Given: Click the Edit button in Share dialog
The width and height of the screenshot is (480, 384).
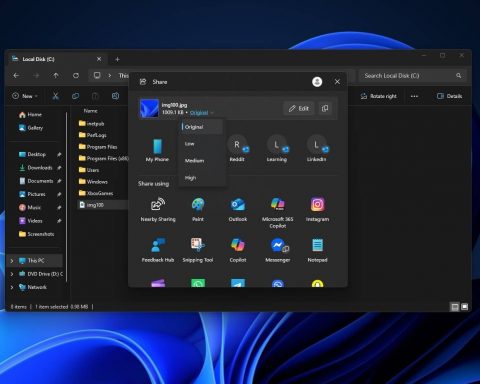Looking at the screenshot, I should 299,108.
